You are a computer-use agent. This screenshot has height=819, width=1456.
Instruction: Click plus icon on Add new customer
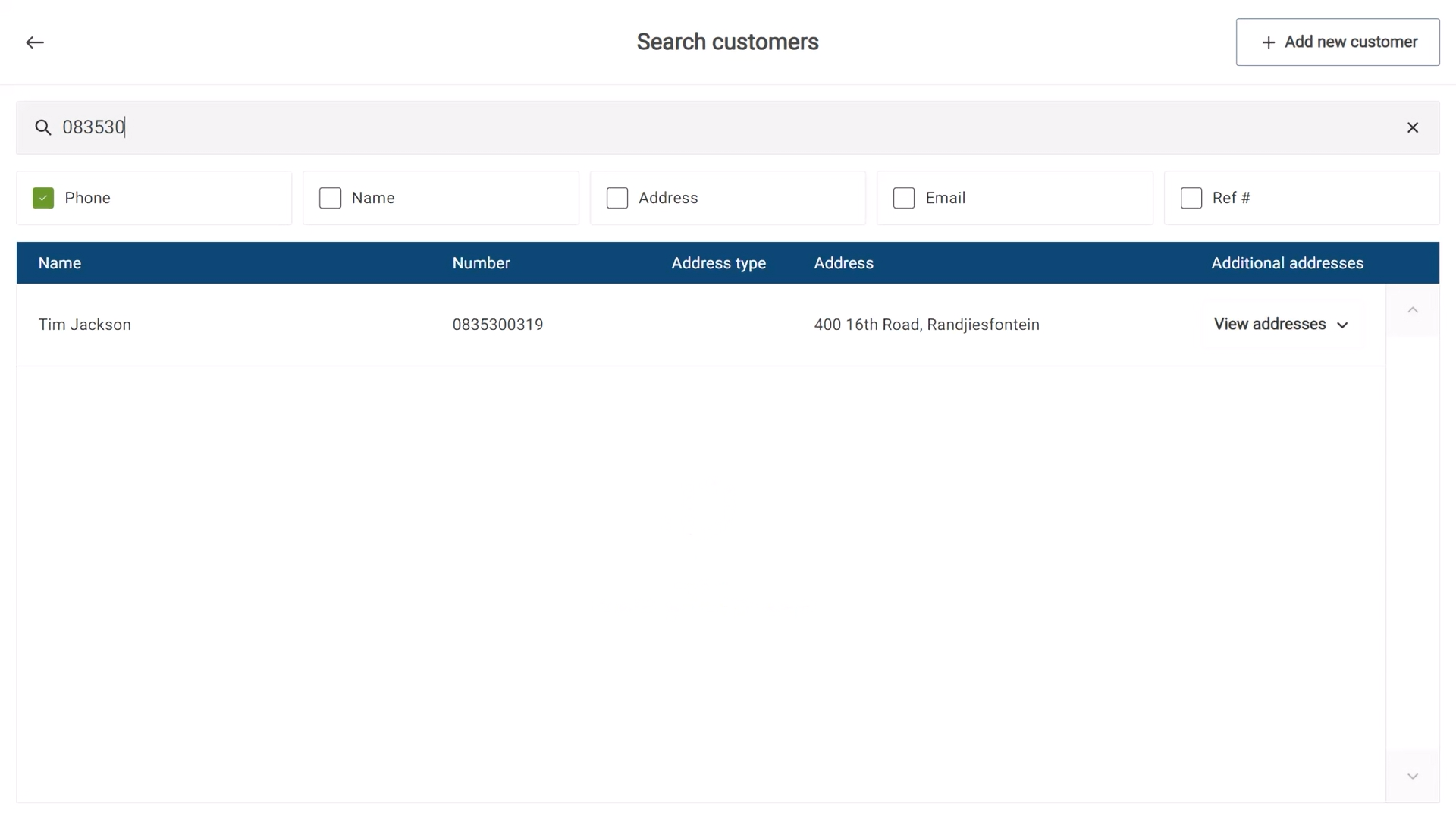[x=1268, y=42]
